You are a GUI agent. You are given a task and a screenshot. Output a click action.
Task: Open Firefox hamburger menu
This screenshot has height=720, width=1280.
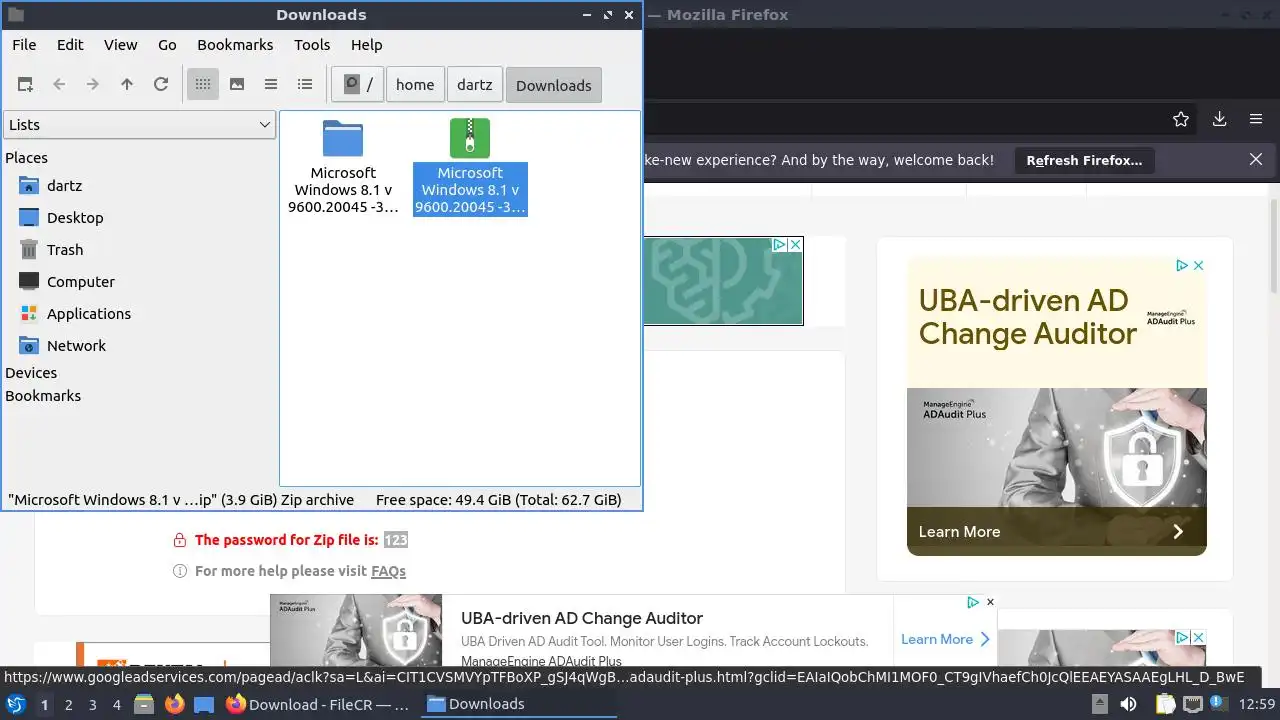[1256, 119]
